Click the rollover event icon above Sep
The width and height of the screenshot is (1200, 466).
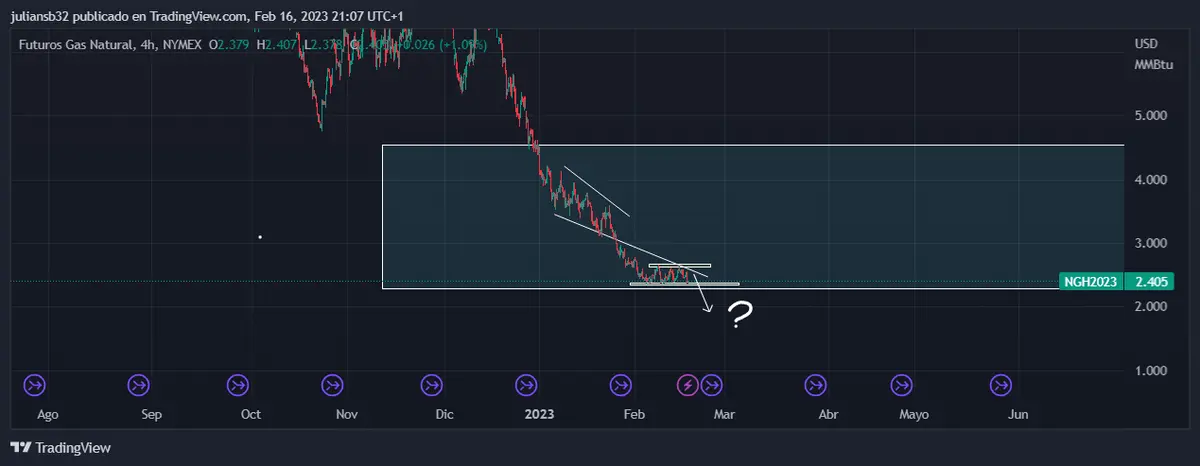(x=138, y=384)
